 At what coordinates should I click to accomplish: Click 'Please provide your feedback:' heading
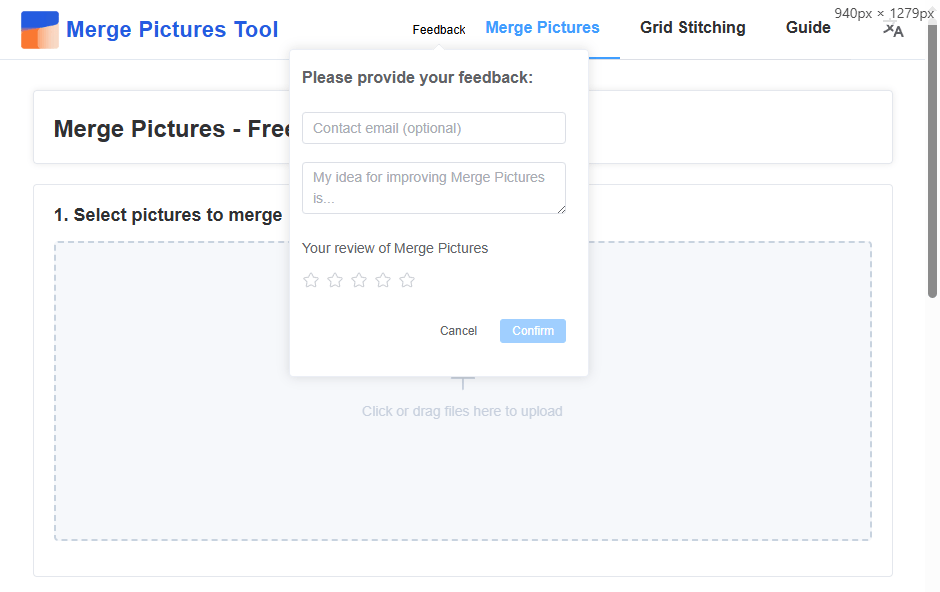pos(417,77)
